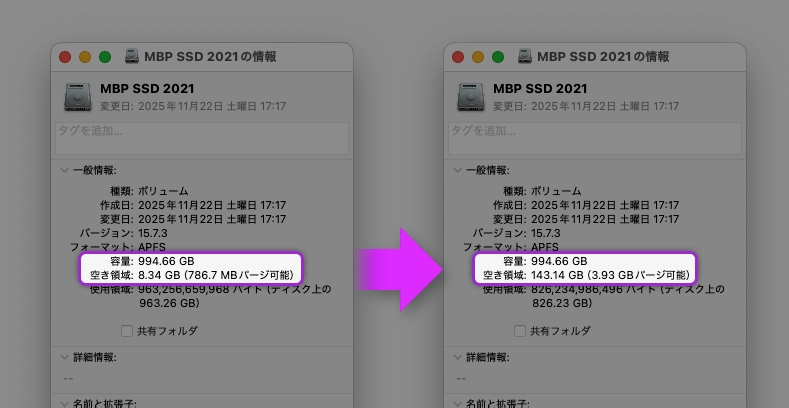Toggle 名前と拡張子 section in 143.14 GB free window
Screen dimensions: 789x408
coord(457,403)
